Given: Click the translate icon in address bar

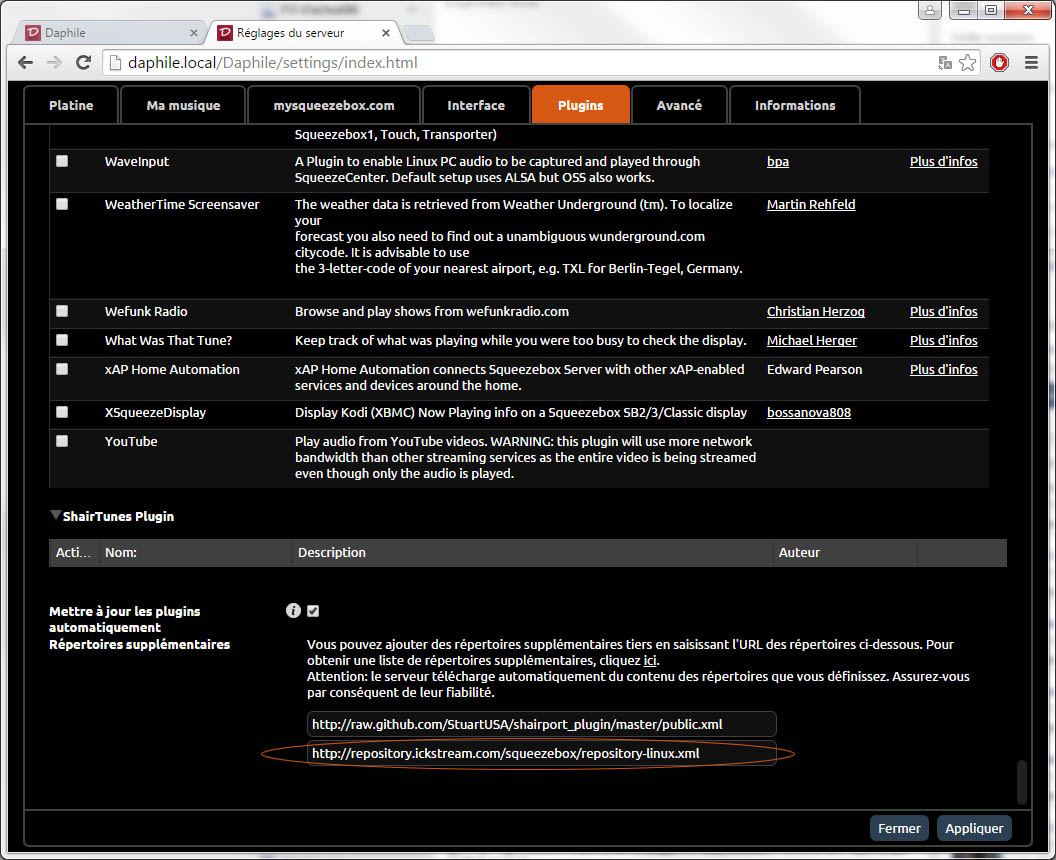Looking at the screenshot, I should [x=945, y=63].
